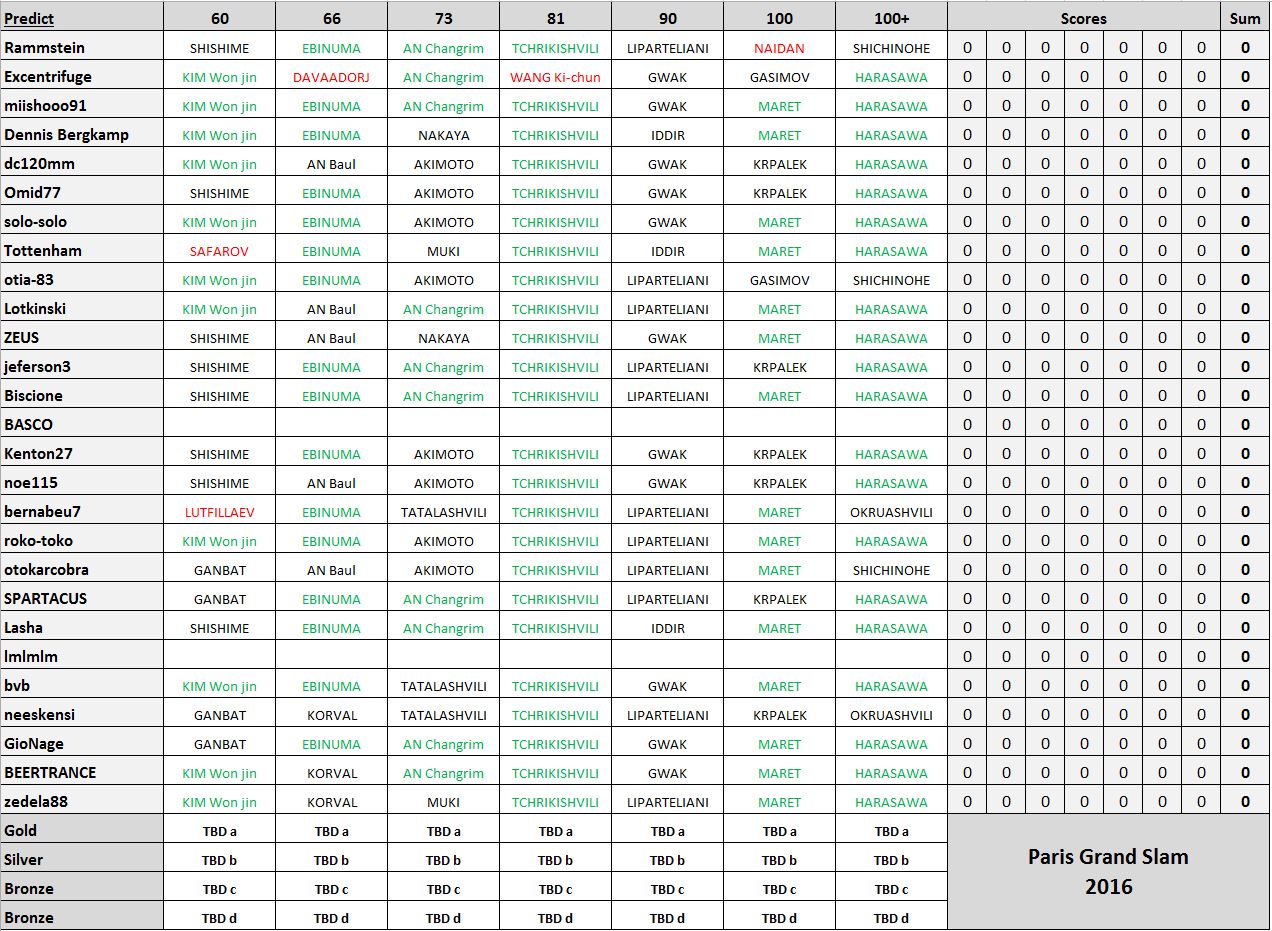1272x931 pixels.
Task: Click IDDIR in the Lasha row
Action: click(x=667, y=627)
